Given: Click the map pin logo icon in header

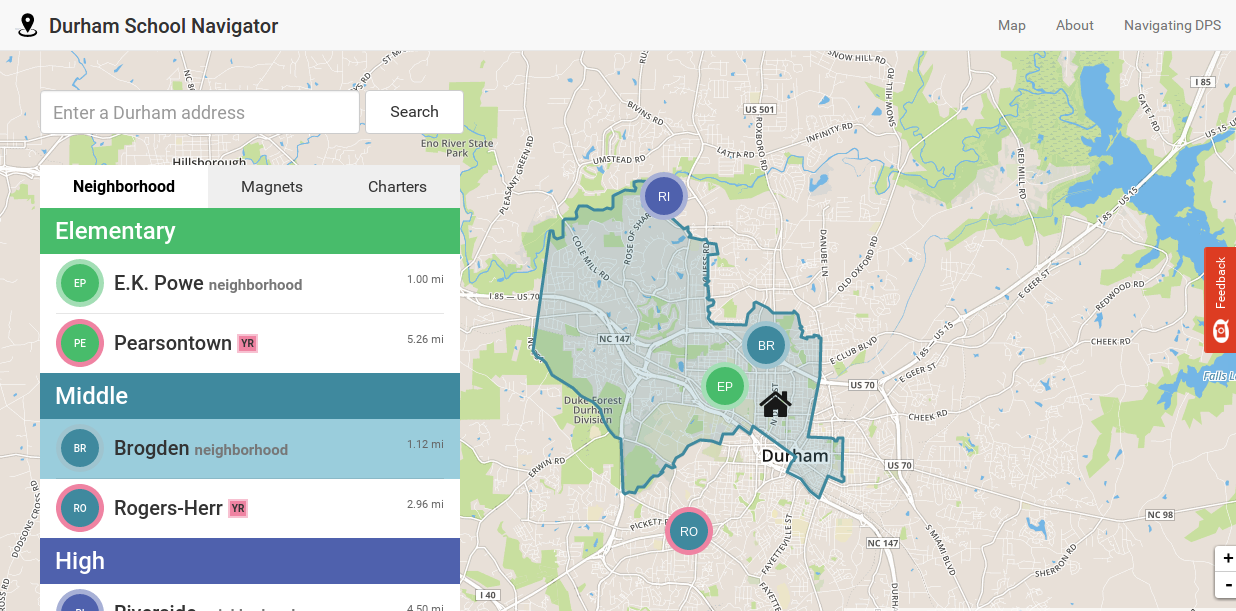Looking at the screenshot, I should click(28, 26).
